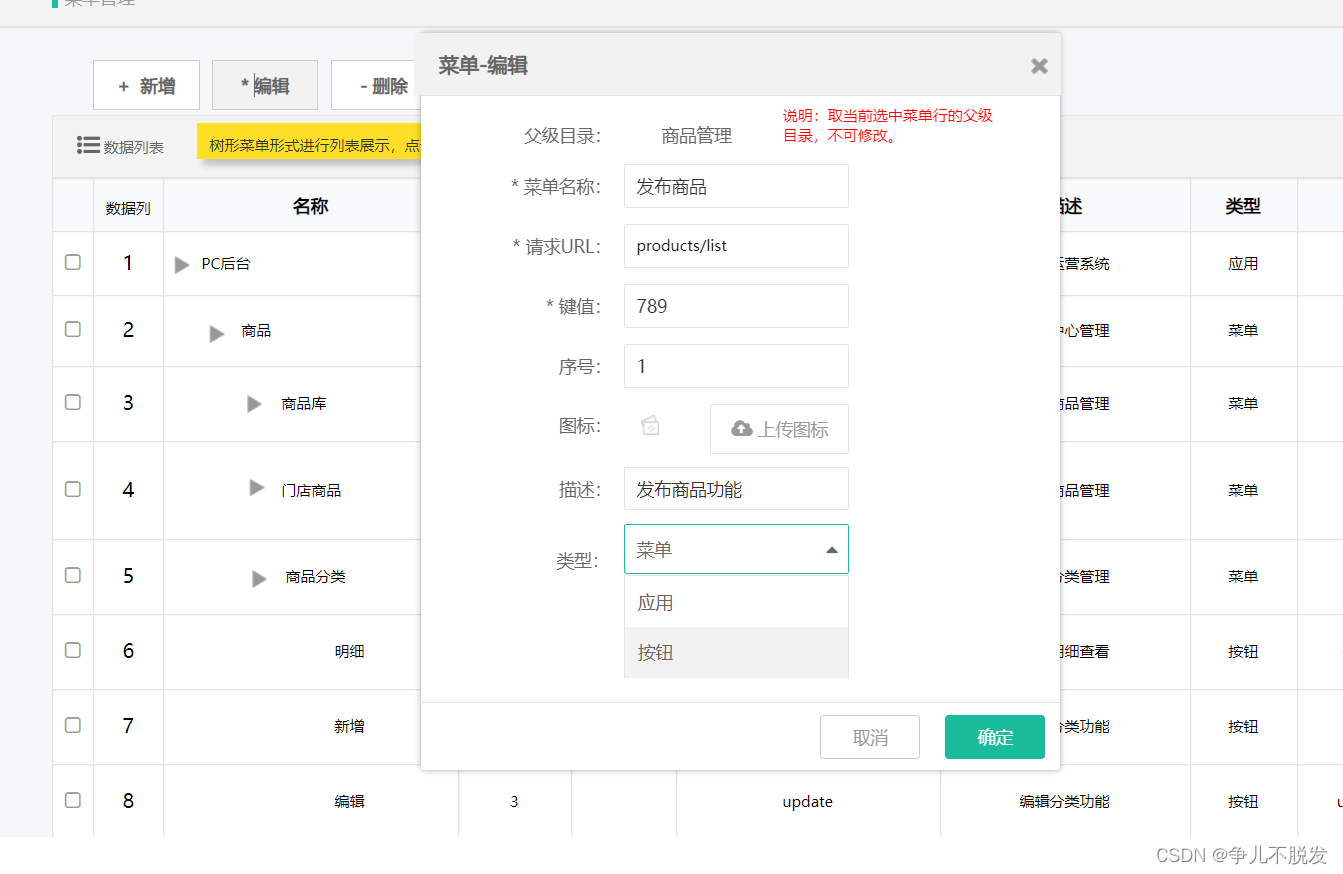Tick the checkbox for row 2 商品
Image resolution: width=1343 pixels, height=874 pixels.
click(73, 329)
